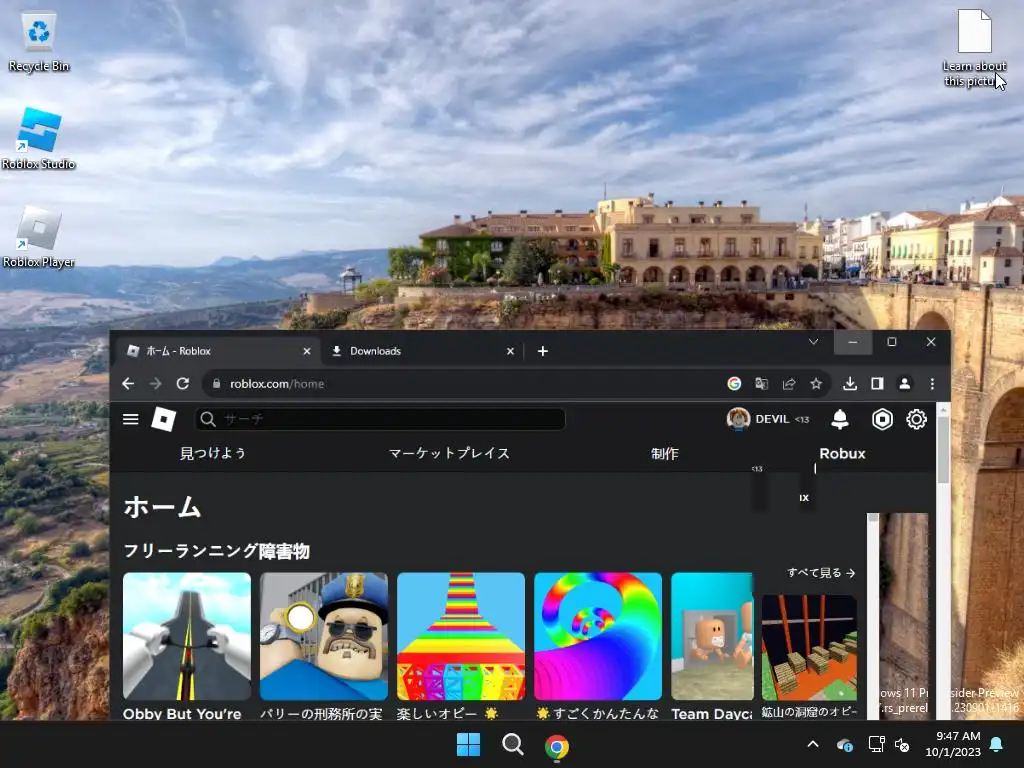Open Windows notification bell in tray
Image resolution: width=1024 pixels, height=768 pixels.
pos(997,744)
